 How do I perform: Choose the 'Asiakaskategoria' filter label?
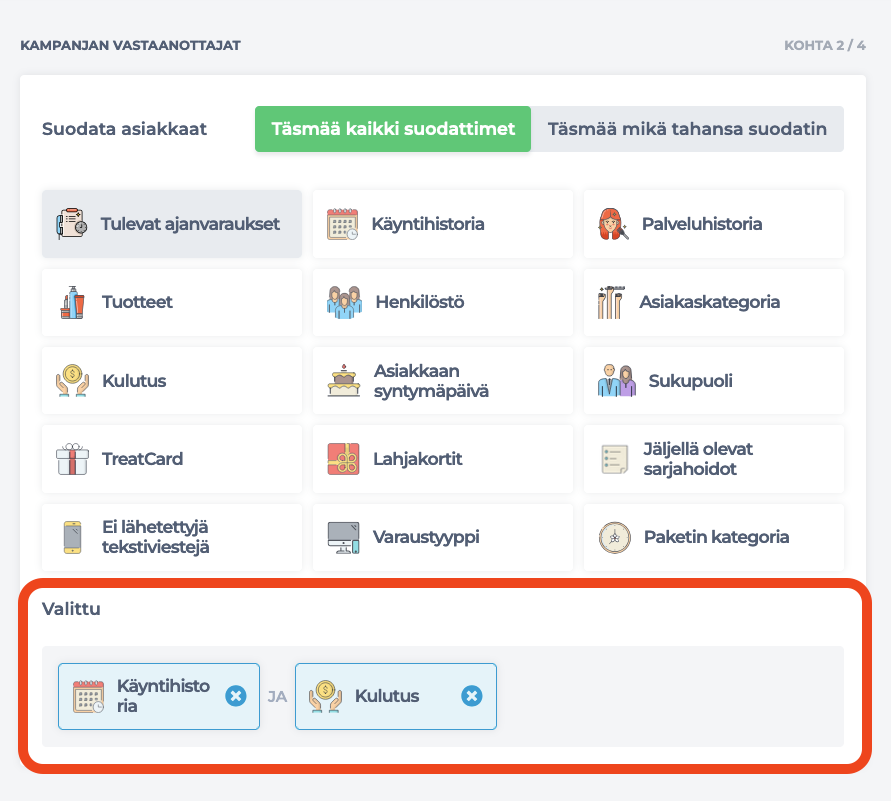pos(710,302)
